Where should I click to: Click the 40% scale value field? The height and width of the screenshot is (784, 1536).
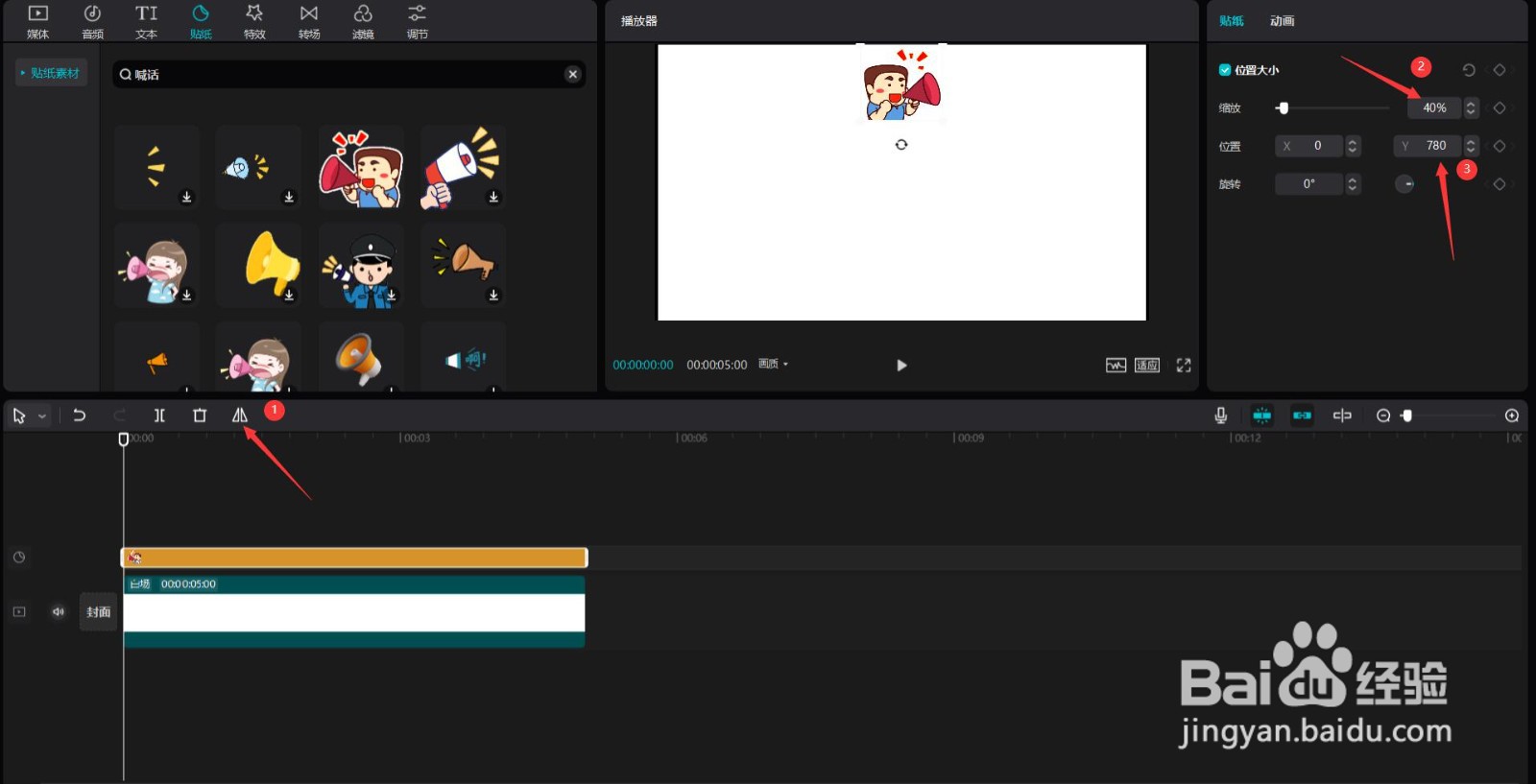point(1434,107)
